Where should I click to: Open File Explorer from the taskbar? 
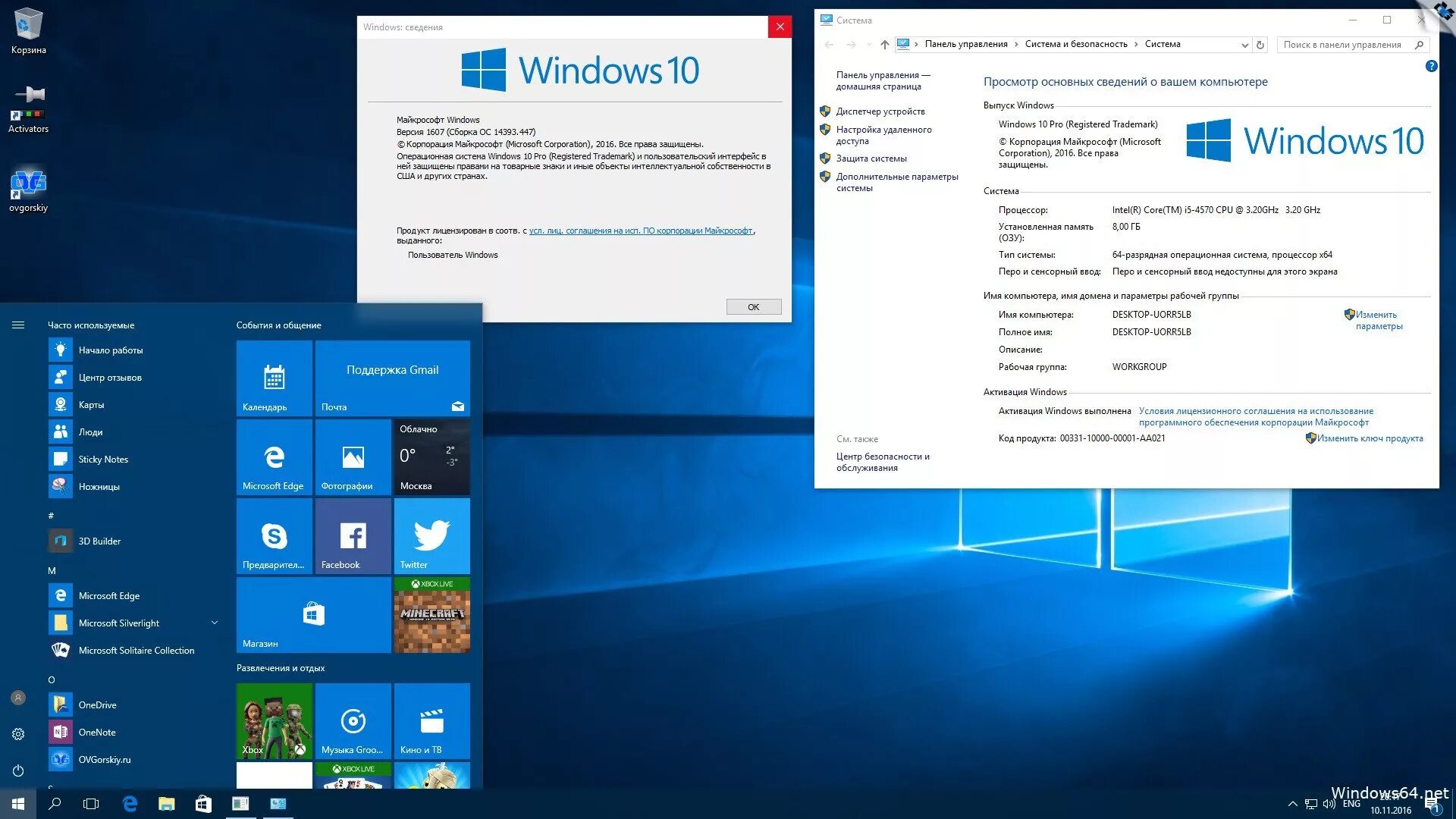coord(167,804)
